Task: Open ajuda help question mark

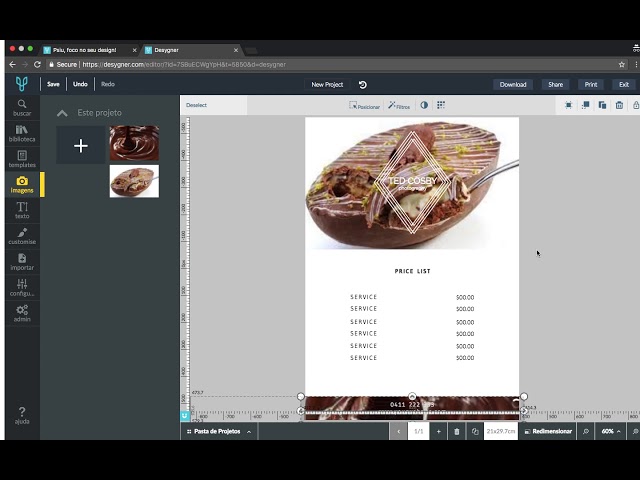Action: pyautogui.click(x=22, y=416)
